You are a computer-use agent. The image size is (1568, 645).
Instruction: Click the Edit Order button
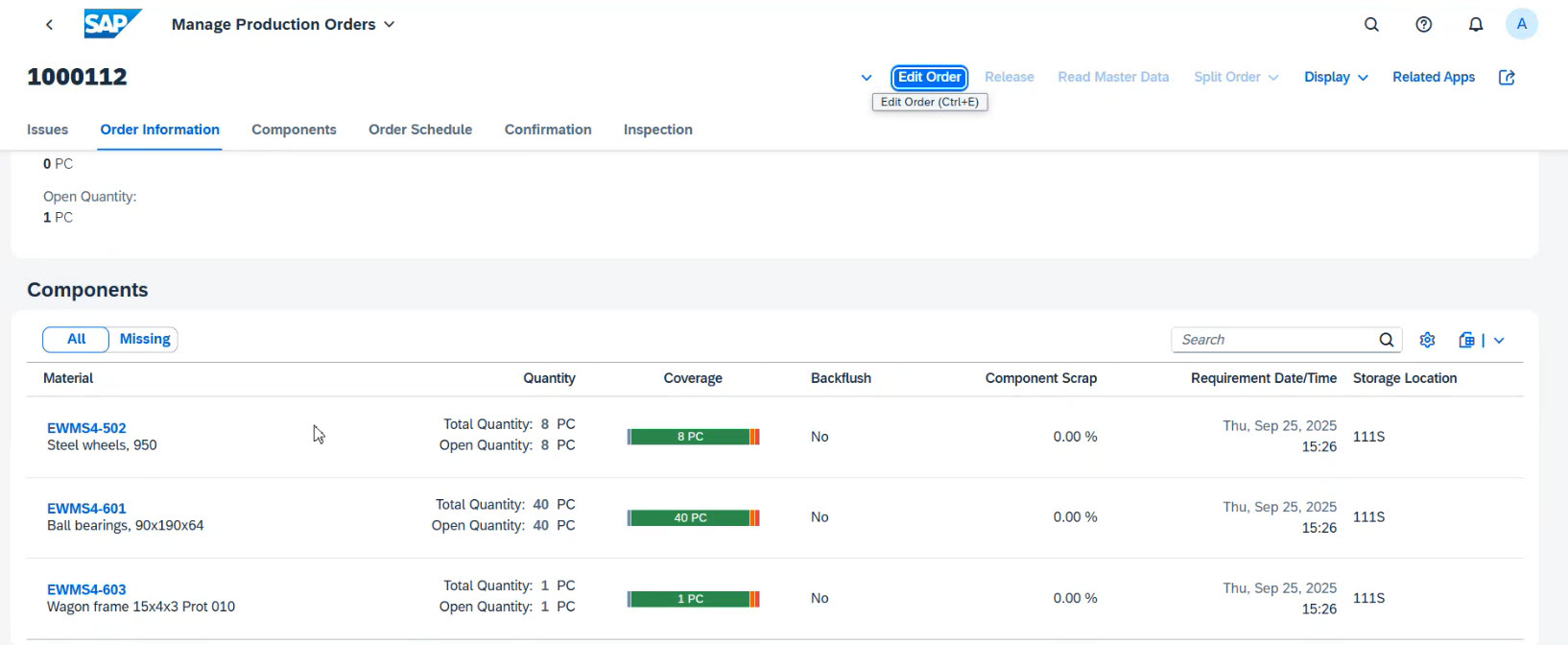click(x=929, y=78)
